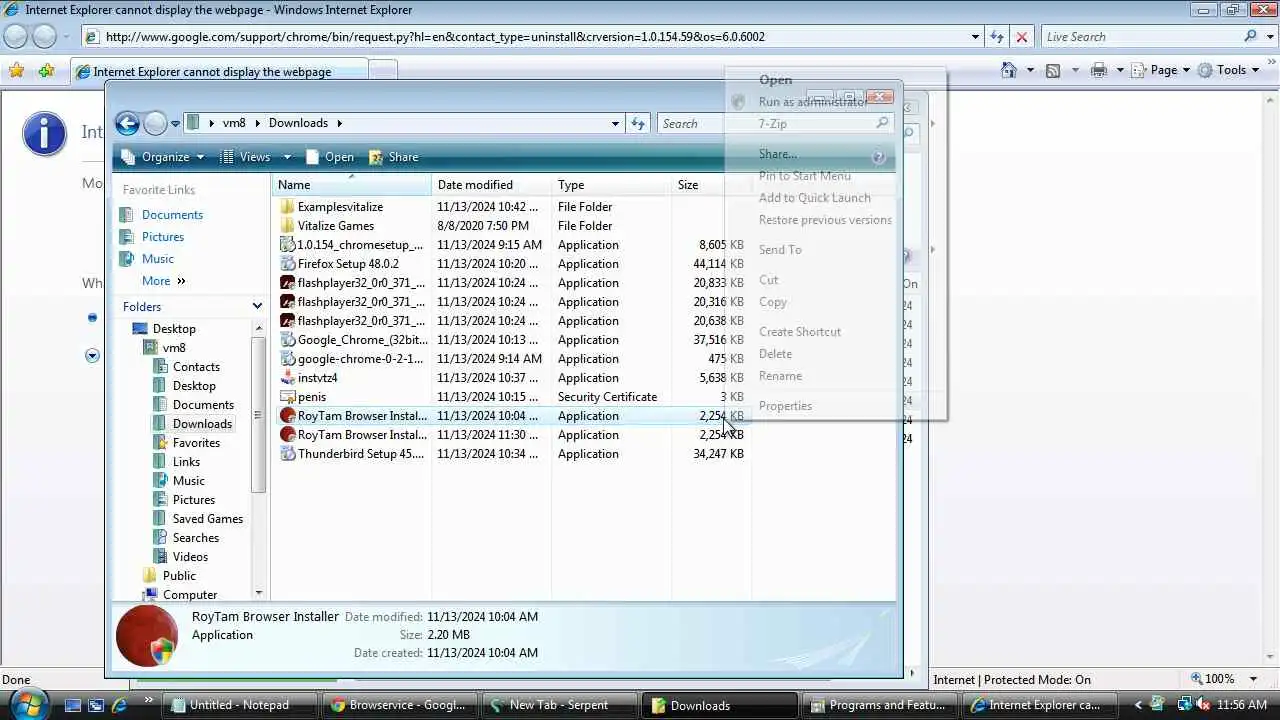Click the RoyTam large icon in details pane
This screenshot has width=1280, height=720.
click(x=147, y=635)
